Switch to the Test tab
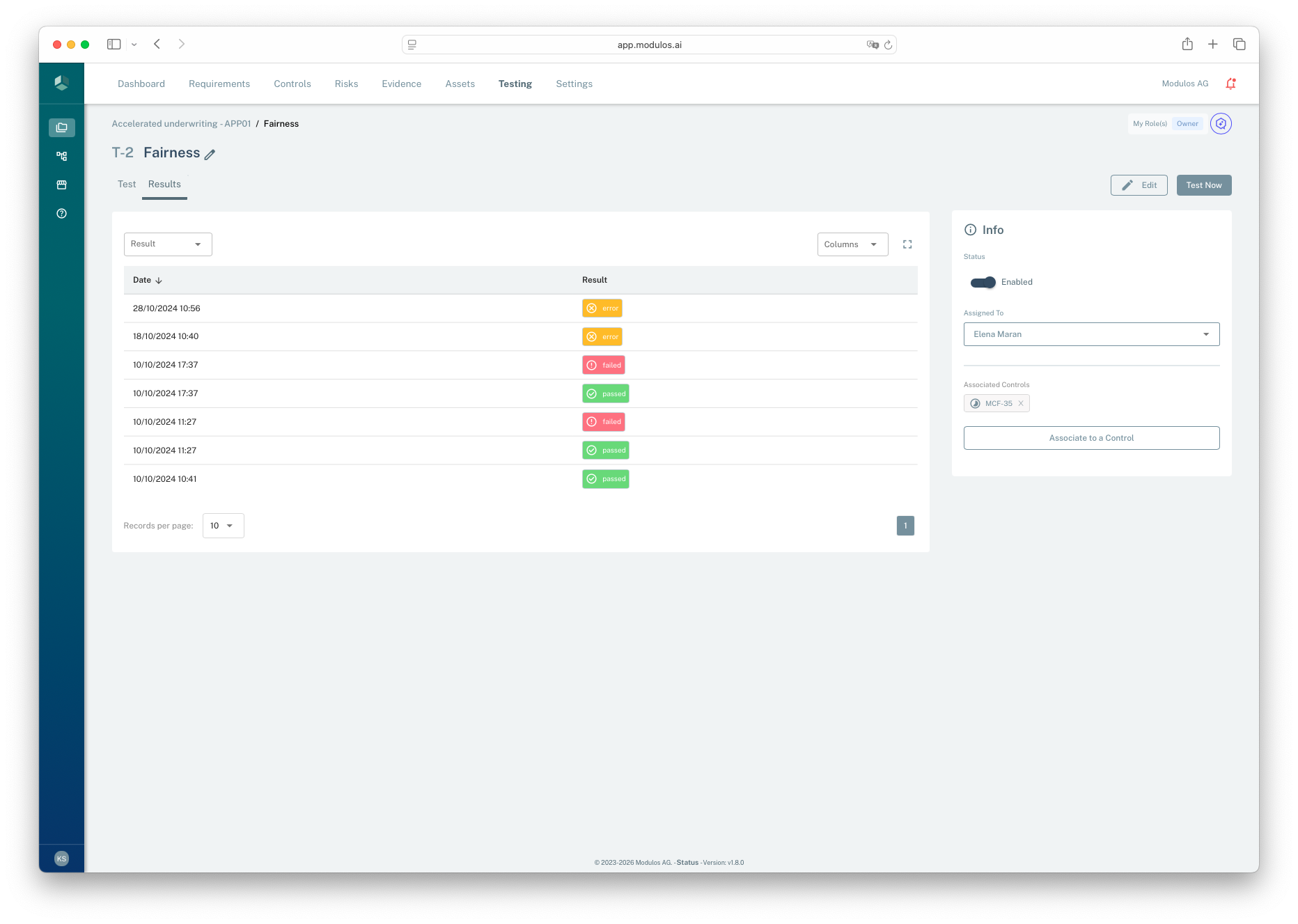The image size is (1298, 924). coord(127,184)
